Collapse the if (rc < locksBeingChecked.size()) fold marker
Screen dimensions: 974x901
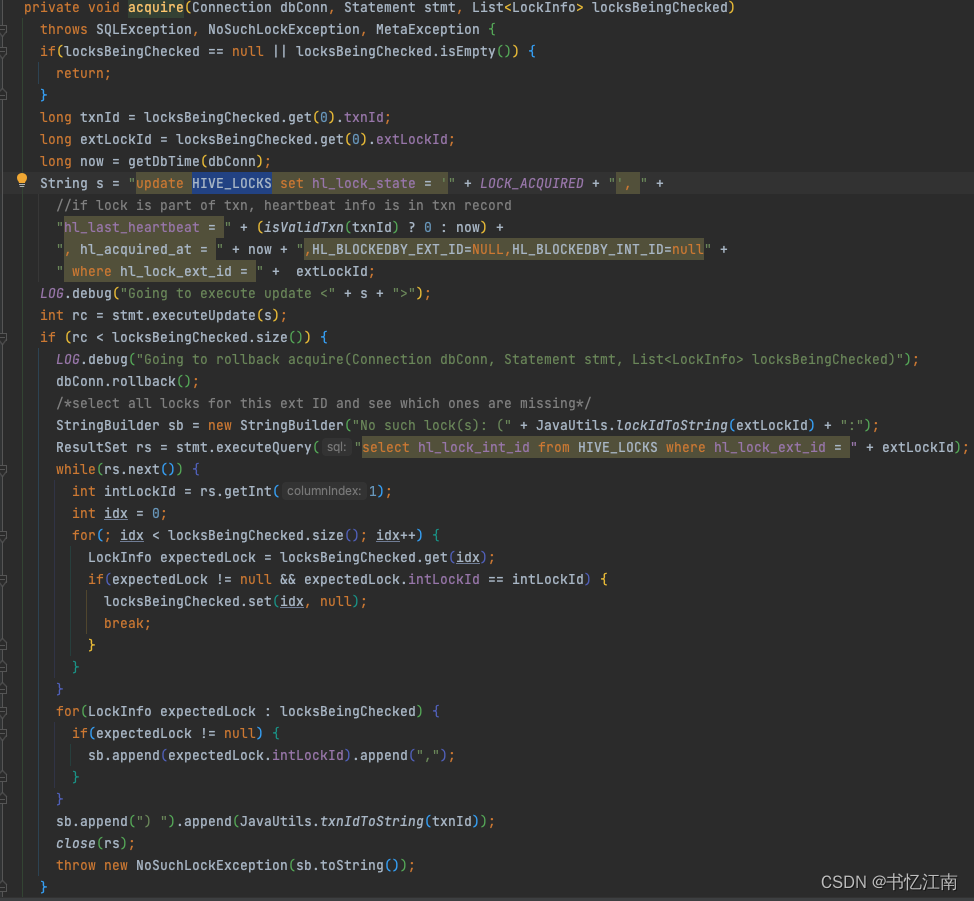pos(3,337)
